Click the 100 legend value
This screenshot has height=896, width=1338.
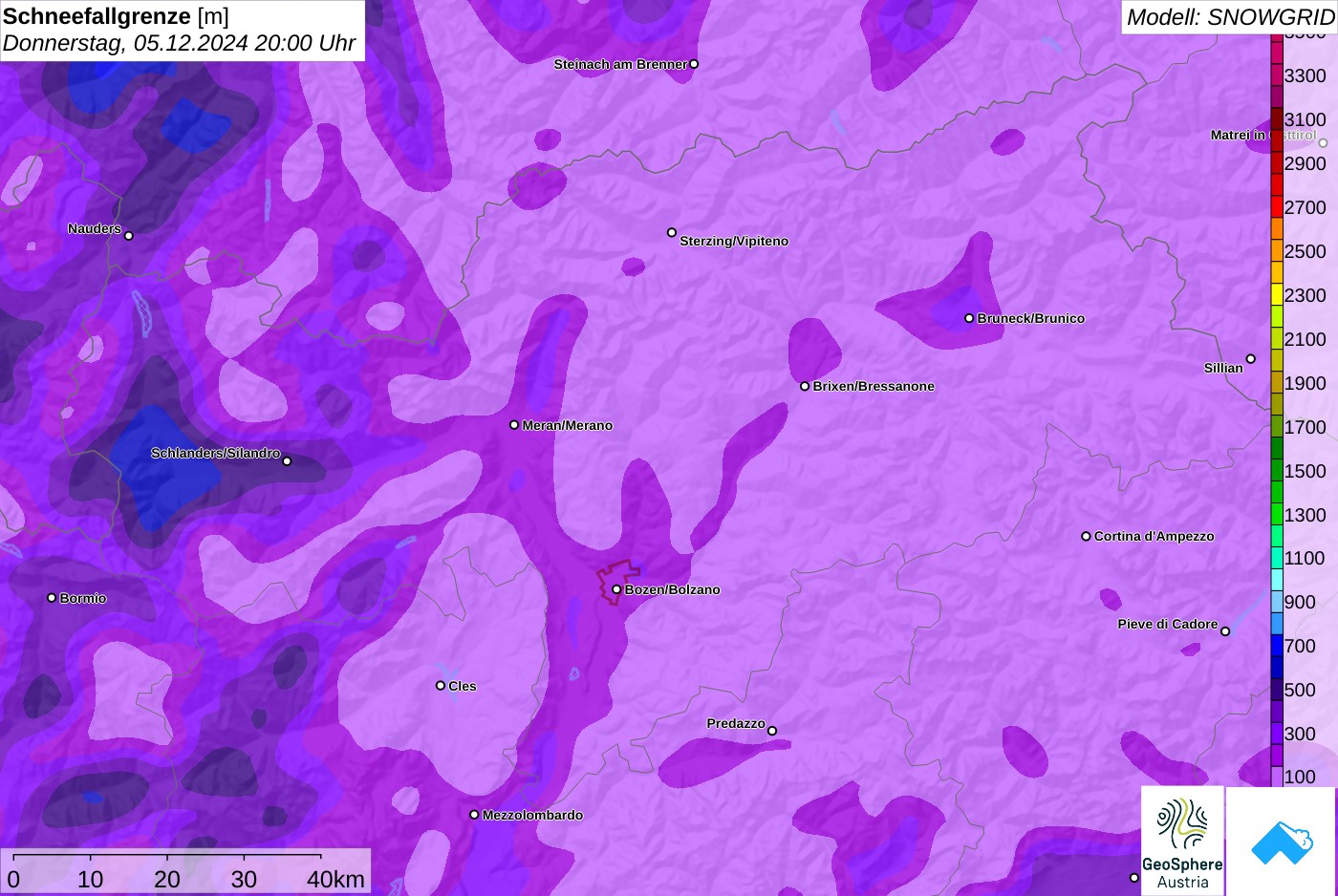tap(1300, 777)
